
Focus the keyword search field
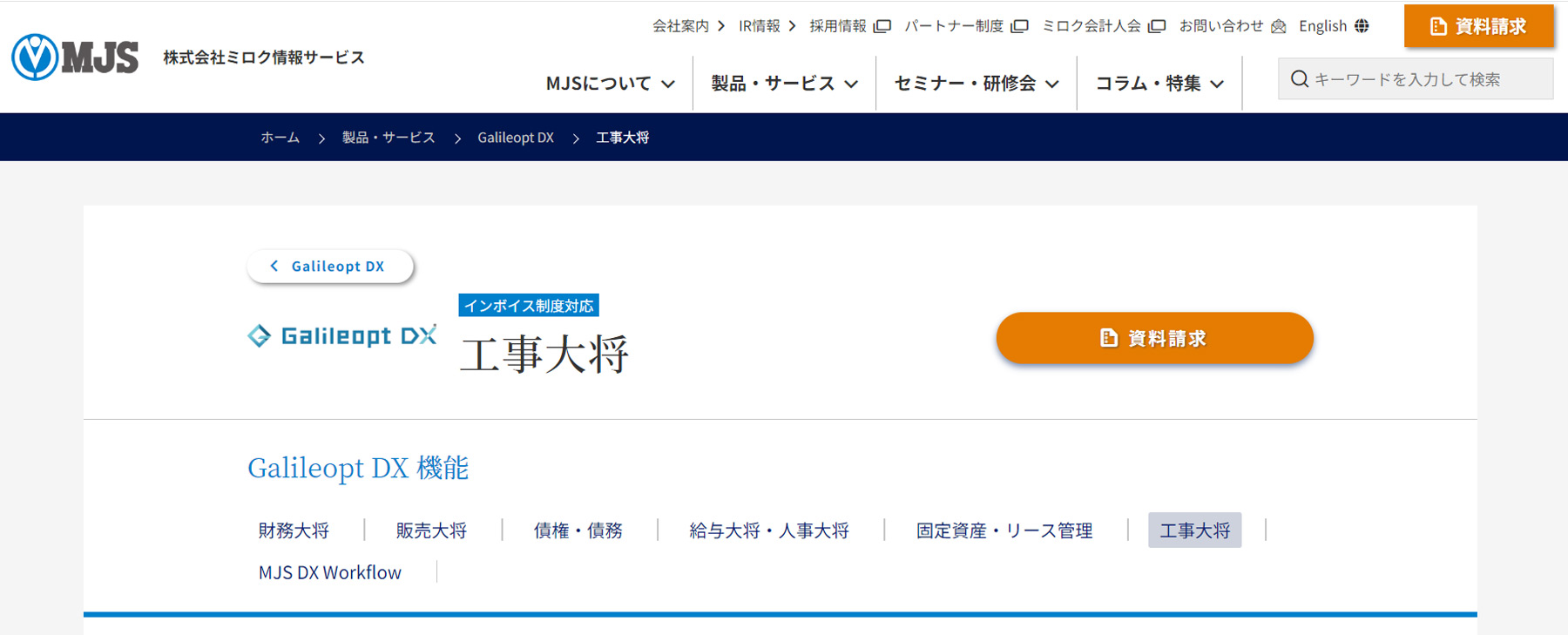[x=1416, y=79]
